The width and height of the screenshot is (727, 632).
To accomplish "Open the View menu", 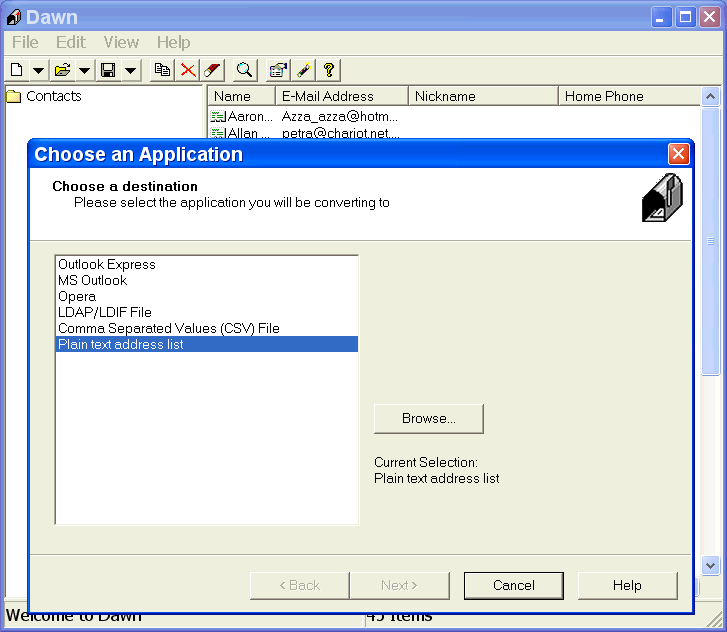I will click(121, 42).
